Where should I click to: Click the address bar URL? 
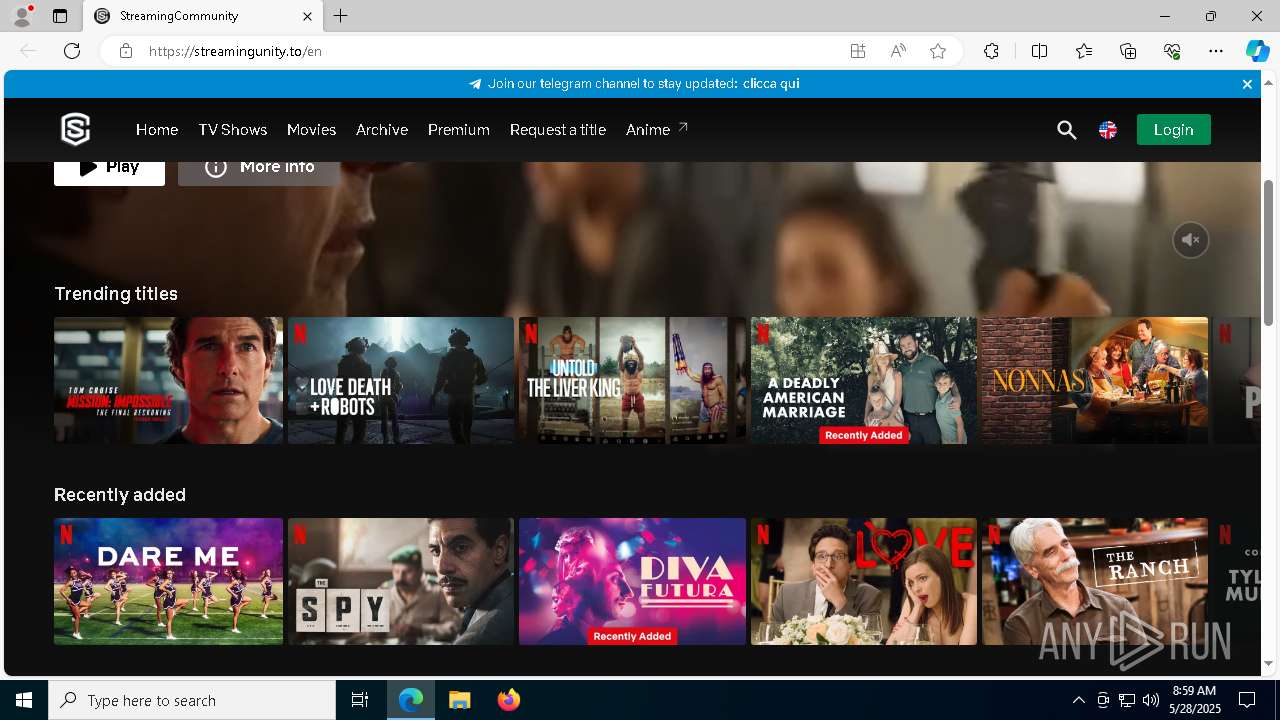click(x=235, y=51)
